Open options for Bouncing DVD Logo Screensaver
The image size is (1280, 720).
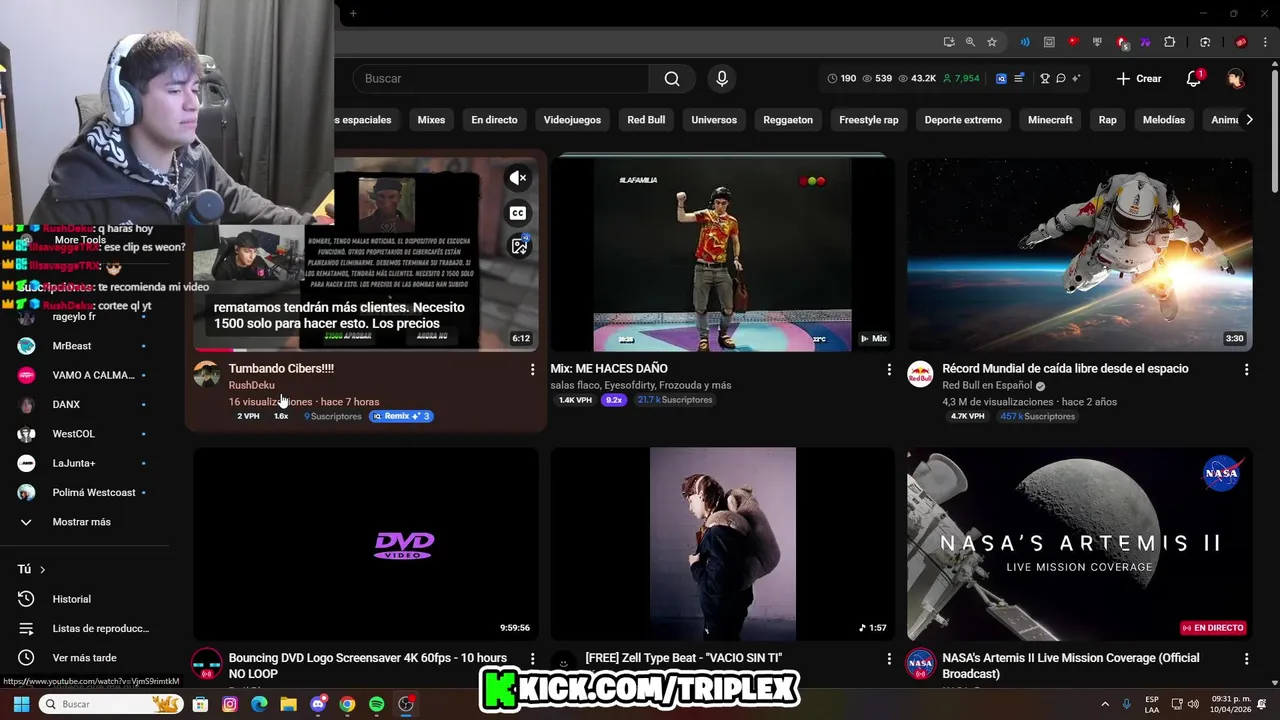point(532,659)
